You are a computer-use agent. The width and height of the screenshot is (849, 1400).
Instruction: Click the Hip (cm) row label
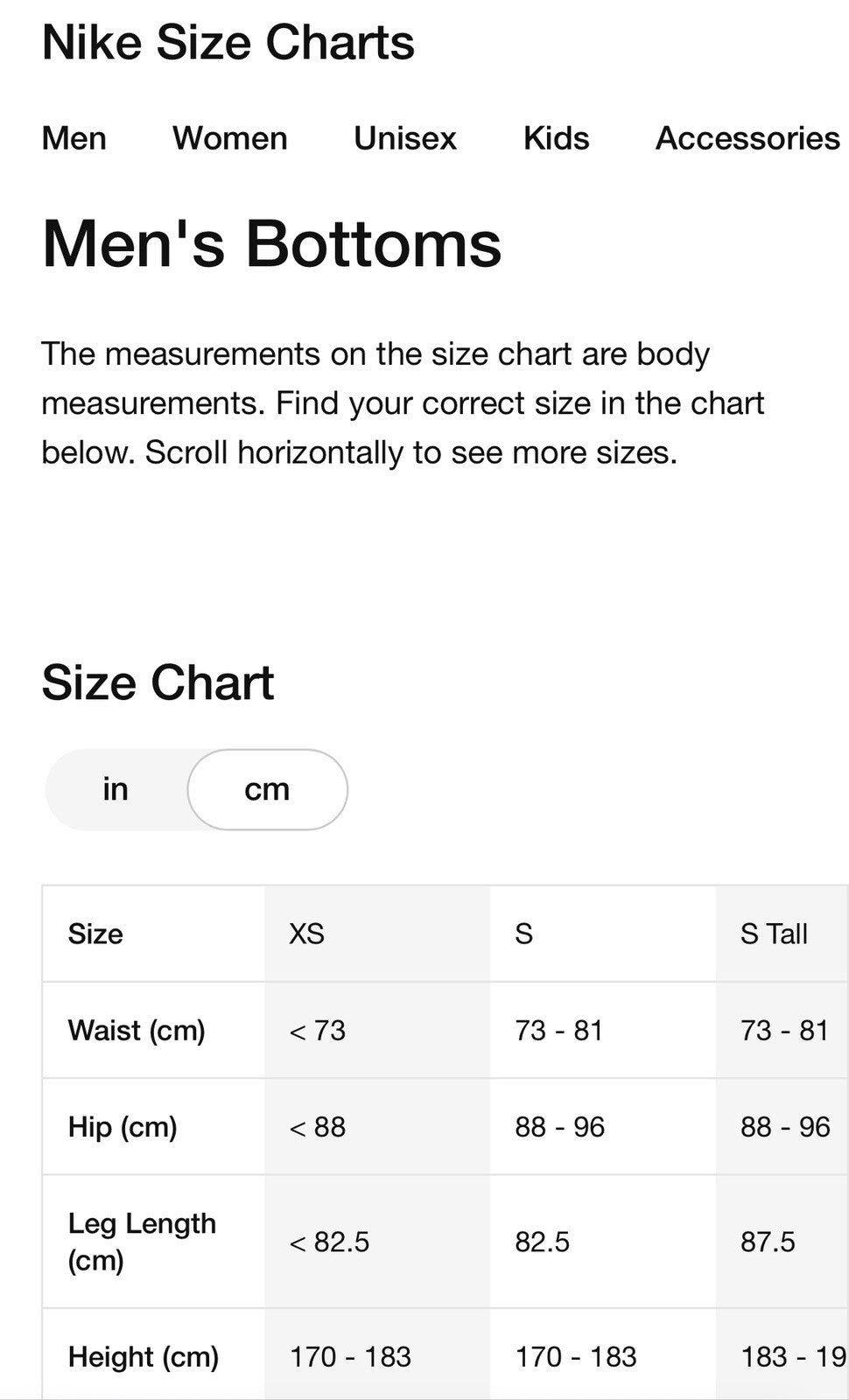123,1127
